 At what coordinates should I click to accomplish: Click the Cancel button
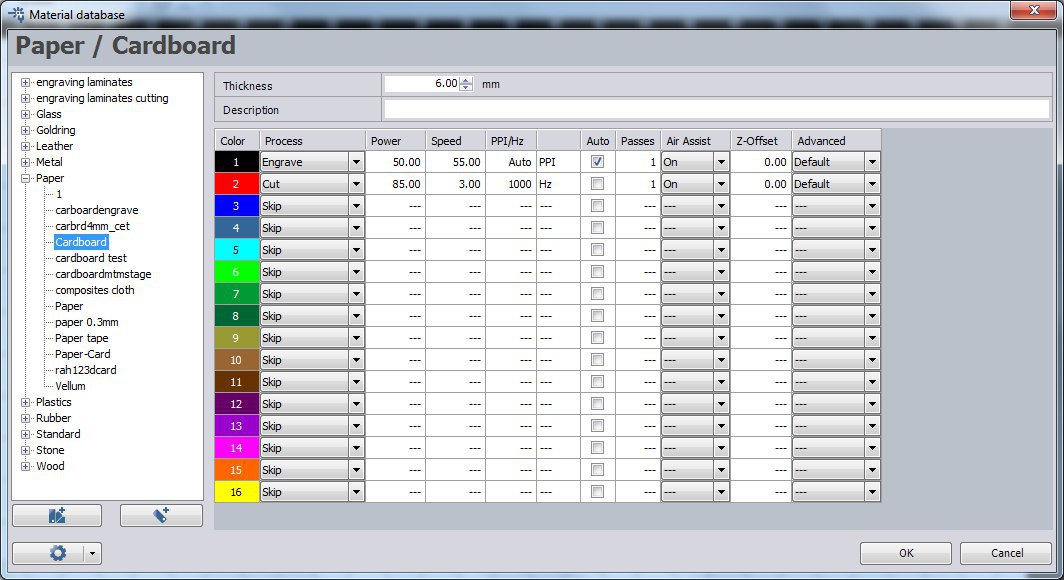[1005, 553]
